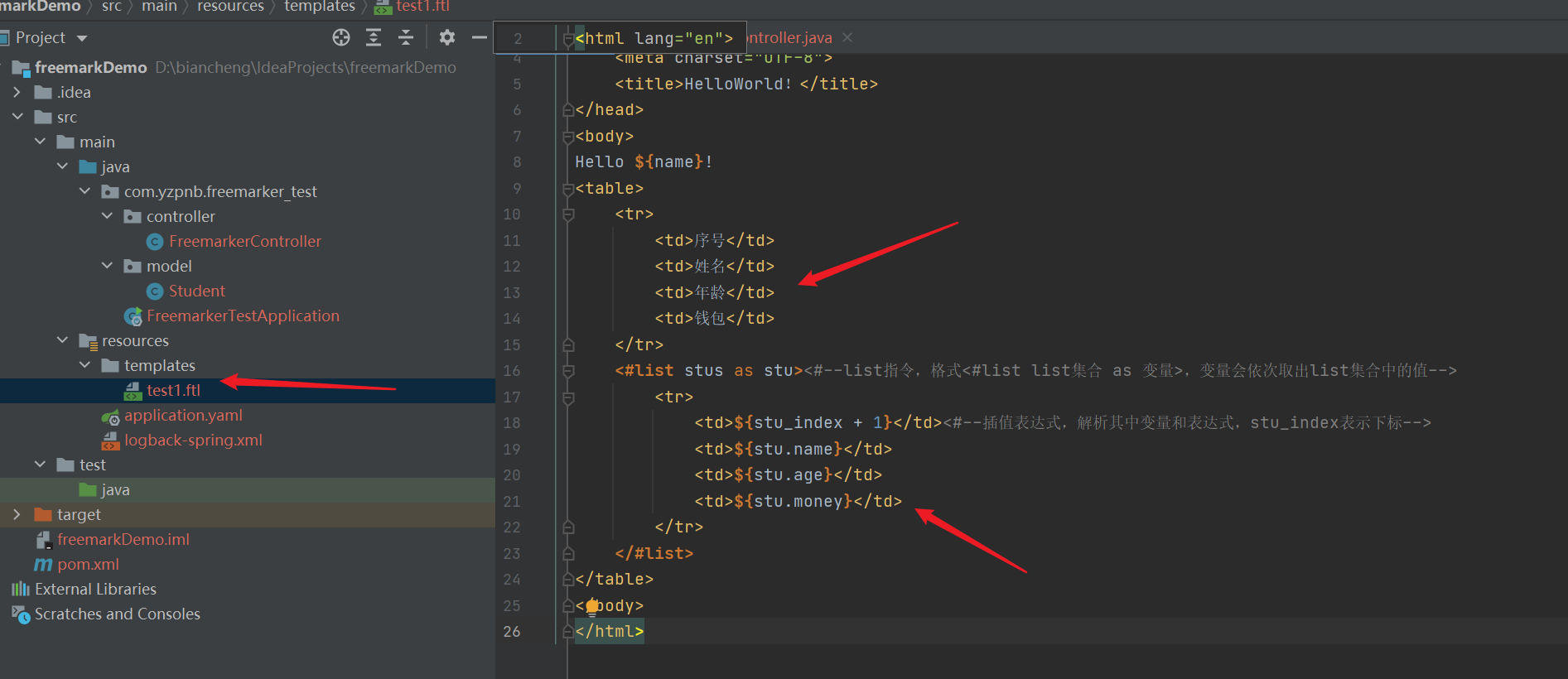
Task: Open Project panel settings gear
Action: [x=447, y=37]
